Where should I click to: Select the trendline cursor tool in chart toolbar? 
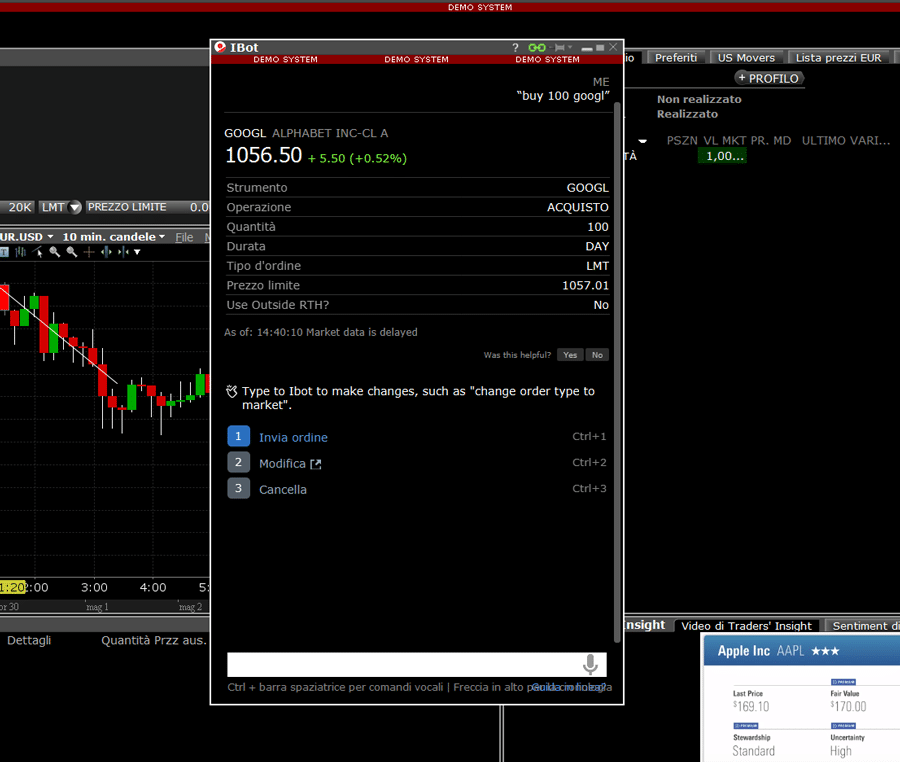38,252
